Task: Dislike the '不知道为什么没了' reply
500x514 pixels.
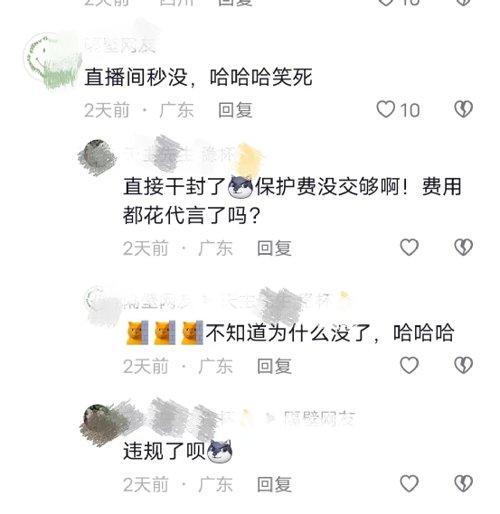Action: click(x=464, y=365)
